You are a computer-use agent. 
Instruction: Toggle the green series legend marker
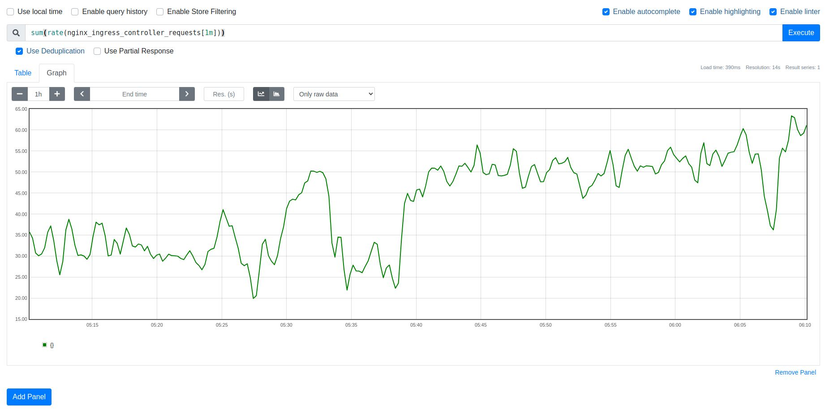pyautogui.click(x=45, y=345)
